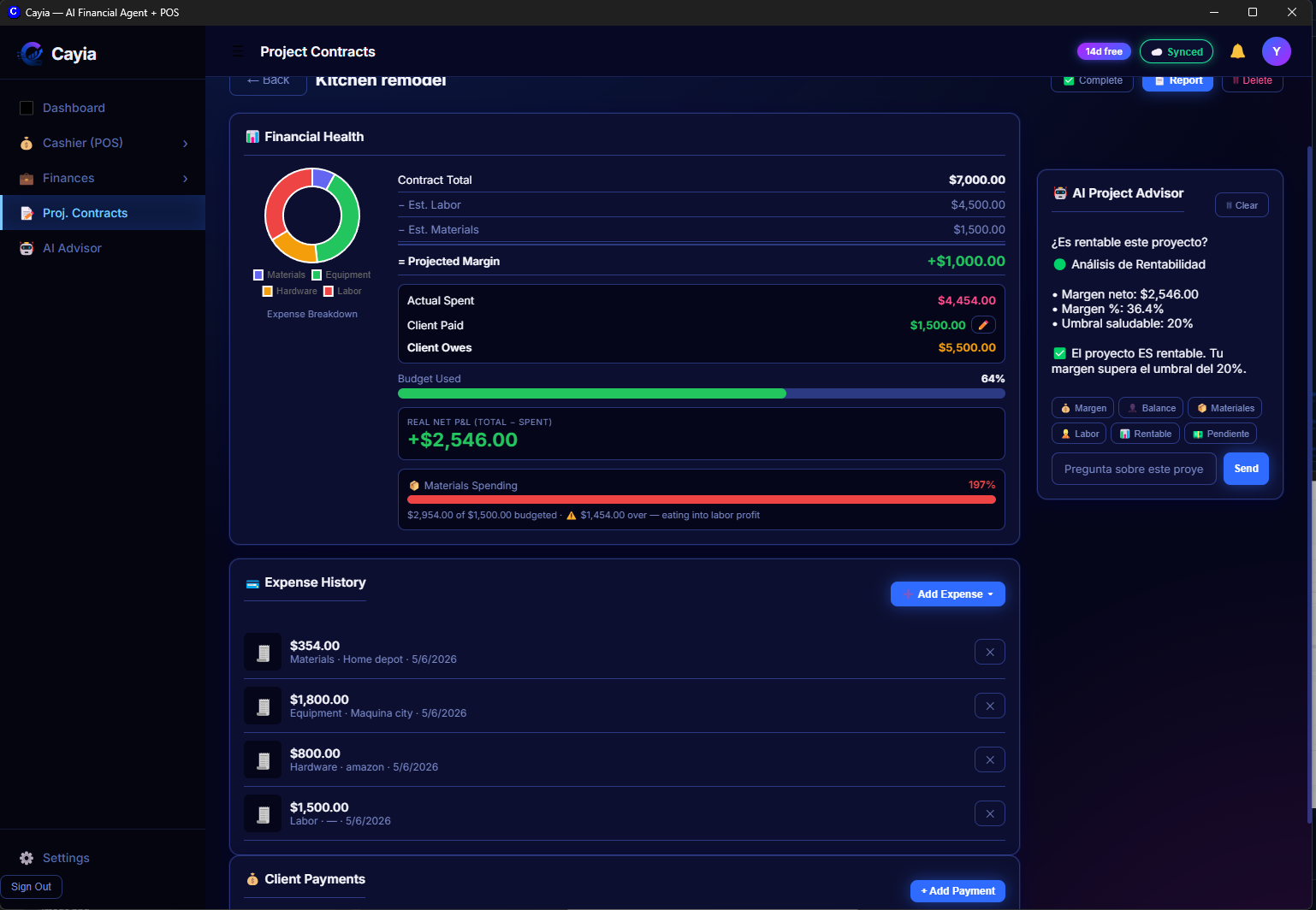Click the AI Project Advisor robot icon
1316x910 pixels.
(x=1060, y=193)
